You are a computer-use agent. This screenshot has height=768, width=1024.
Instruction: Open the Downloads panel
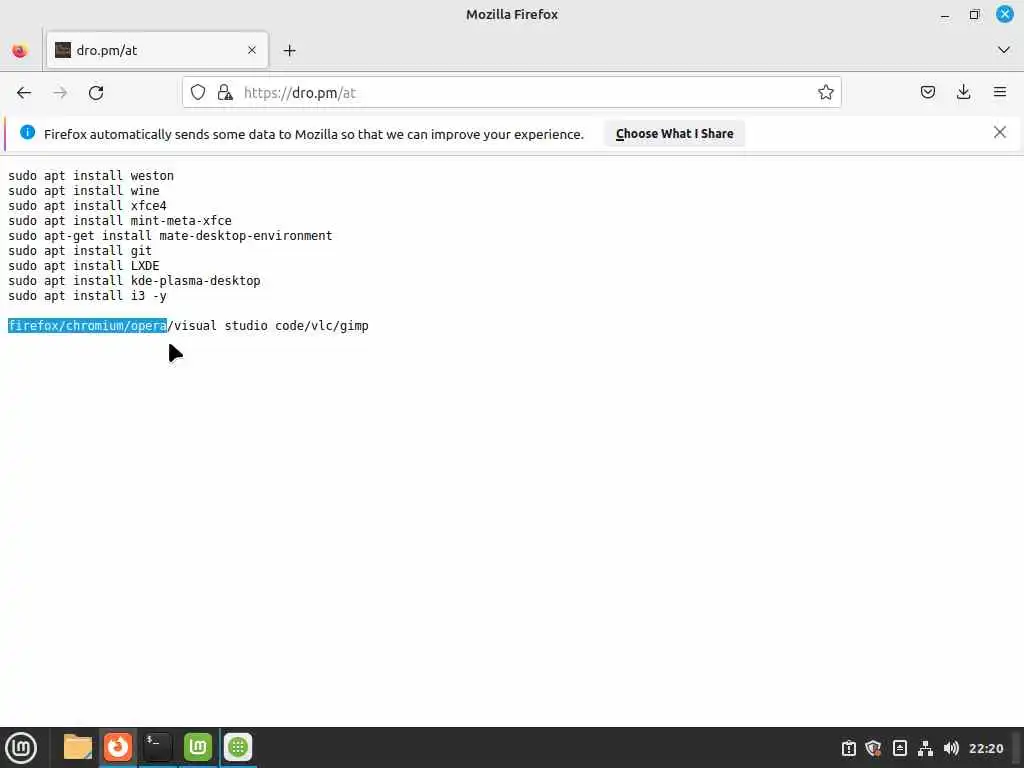[x=963, y=92]
